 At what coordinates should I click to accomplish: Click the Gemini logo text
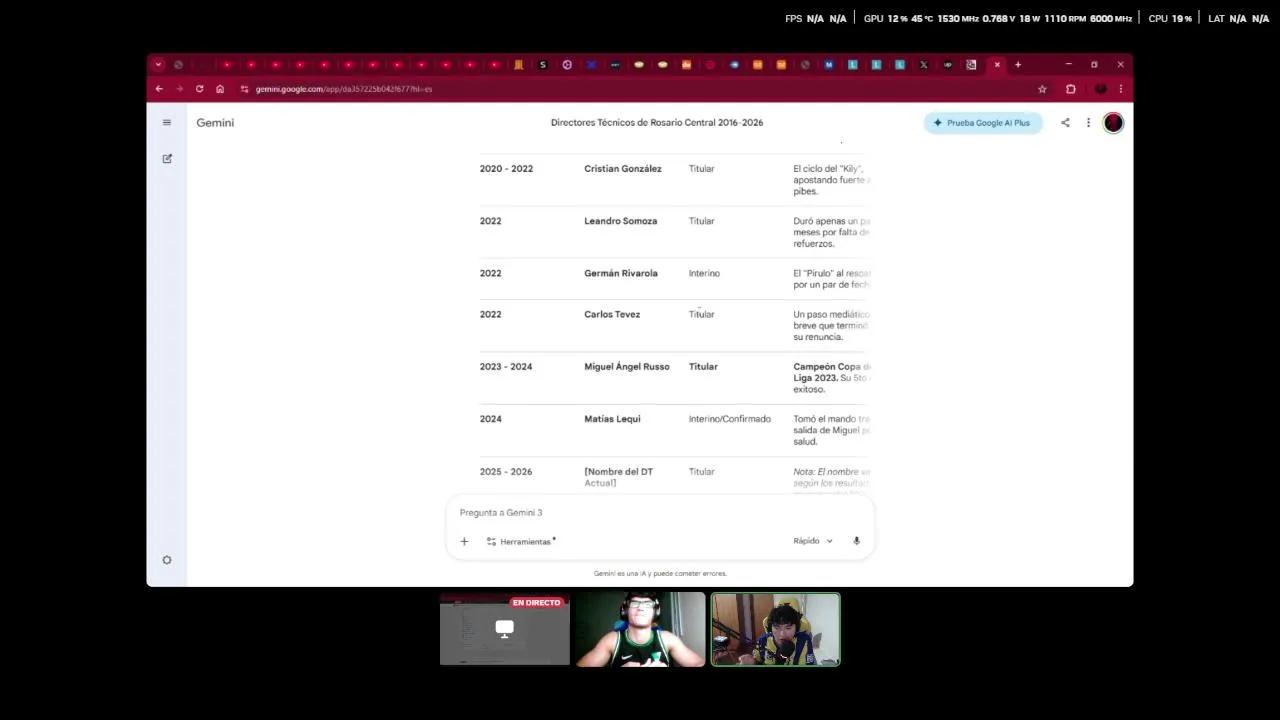tap(215, 123)
